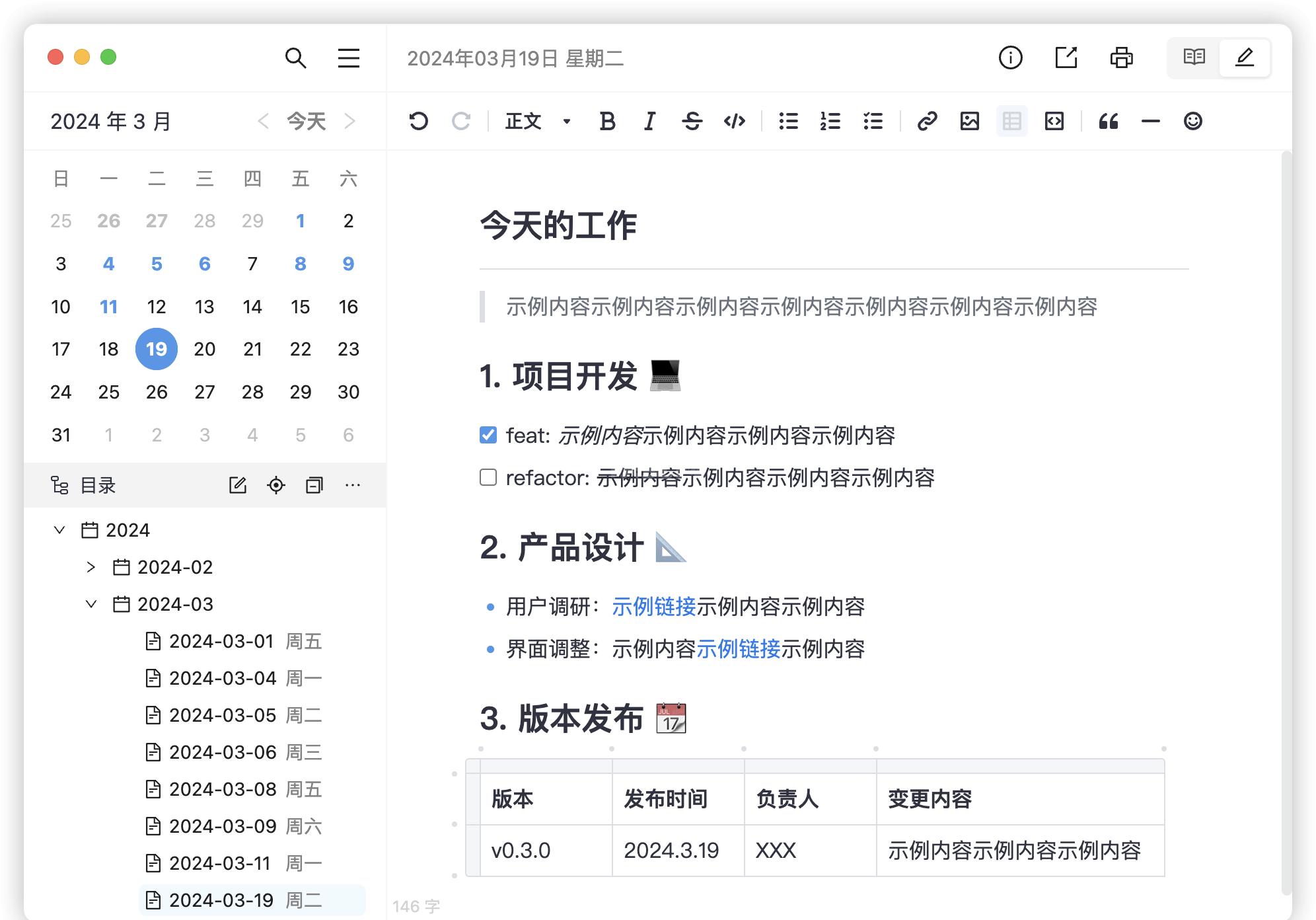This screenshot has width=1316, height=920.
Task: Insert a code block
Action: 1054,121
